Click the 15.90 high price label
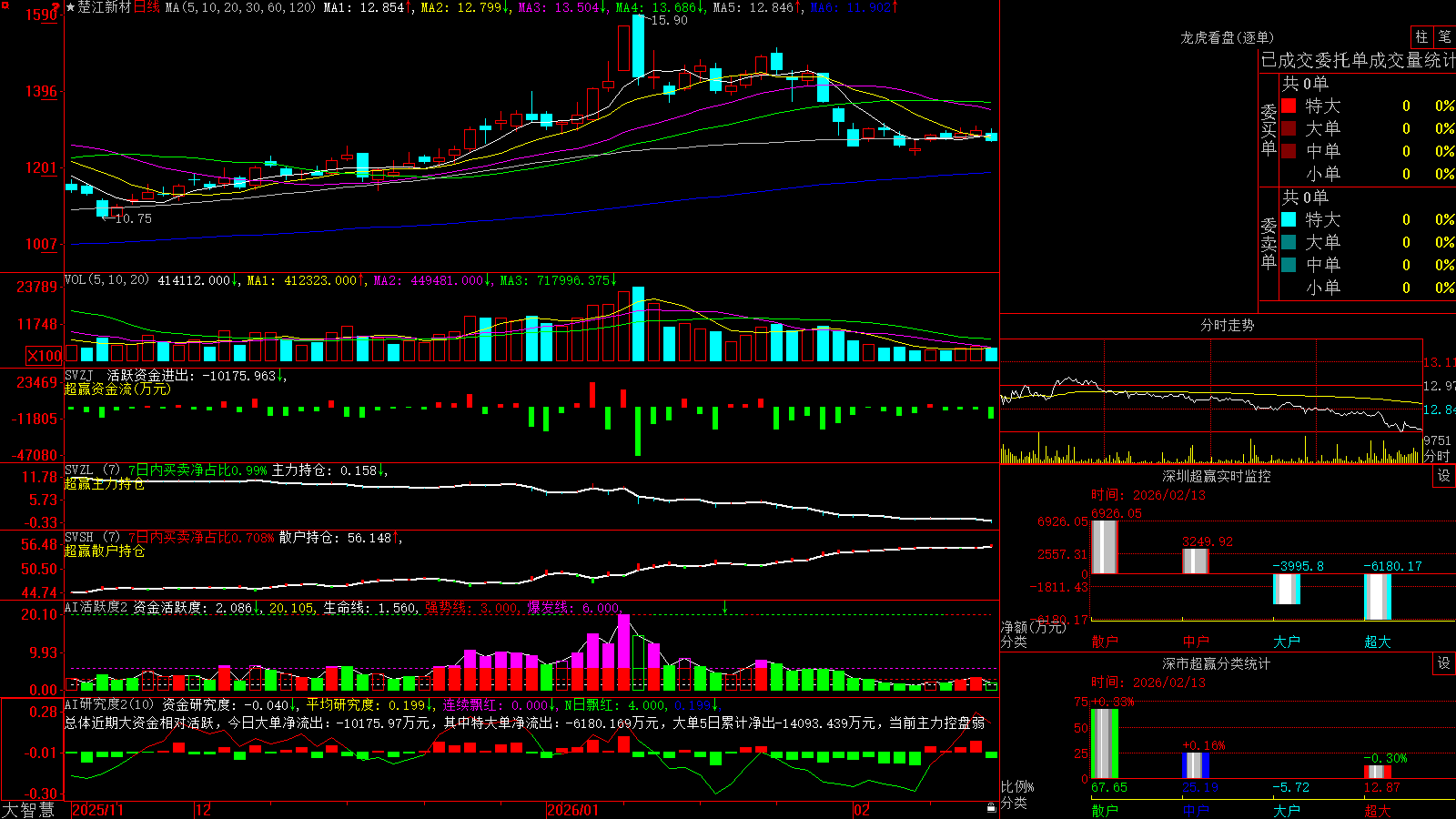Screen dimensions: 1456x819 (669, 20)
